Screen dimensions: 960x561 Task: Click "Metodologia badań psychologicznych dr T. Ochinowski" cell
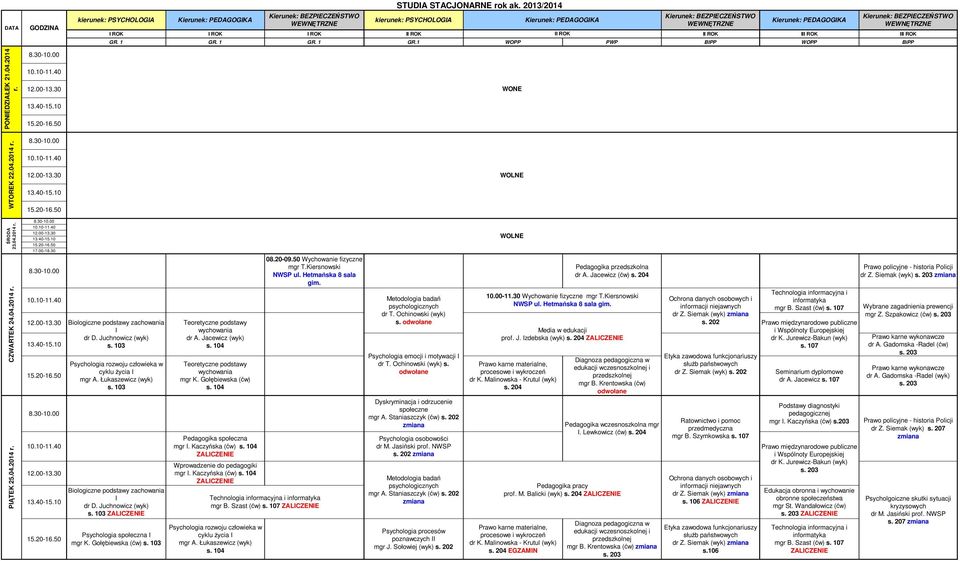[413, 310]
